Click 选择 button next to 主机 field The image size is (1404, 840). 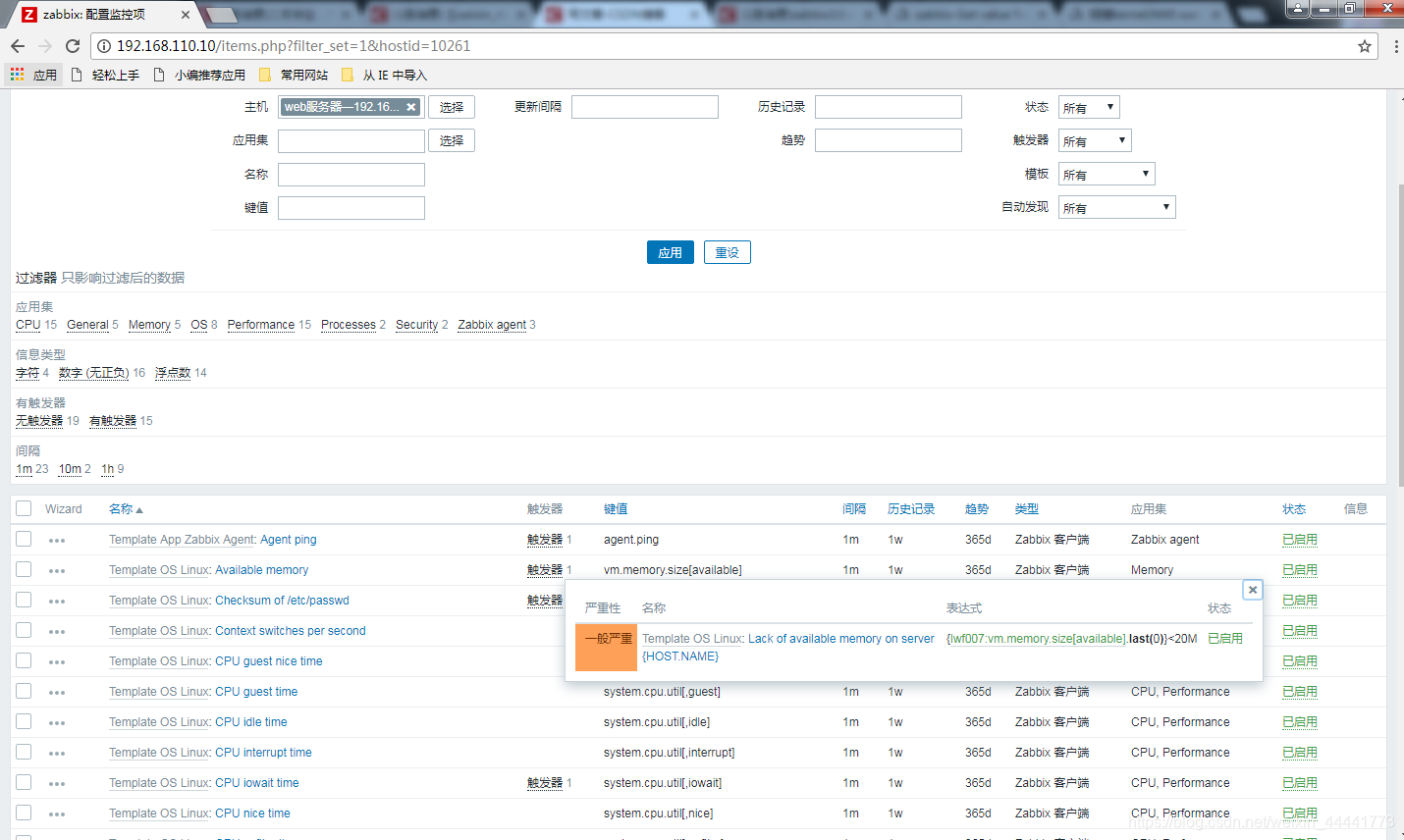coord(452,107)
